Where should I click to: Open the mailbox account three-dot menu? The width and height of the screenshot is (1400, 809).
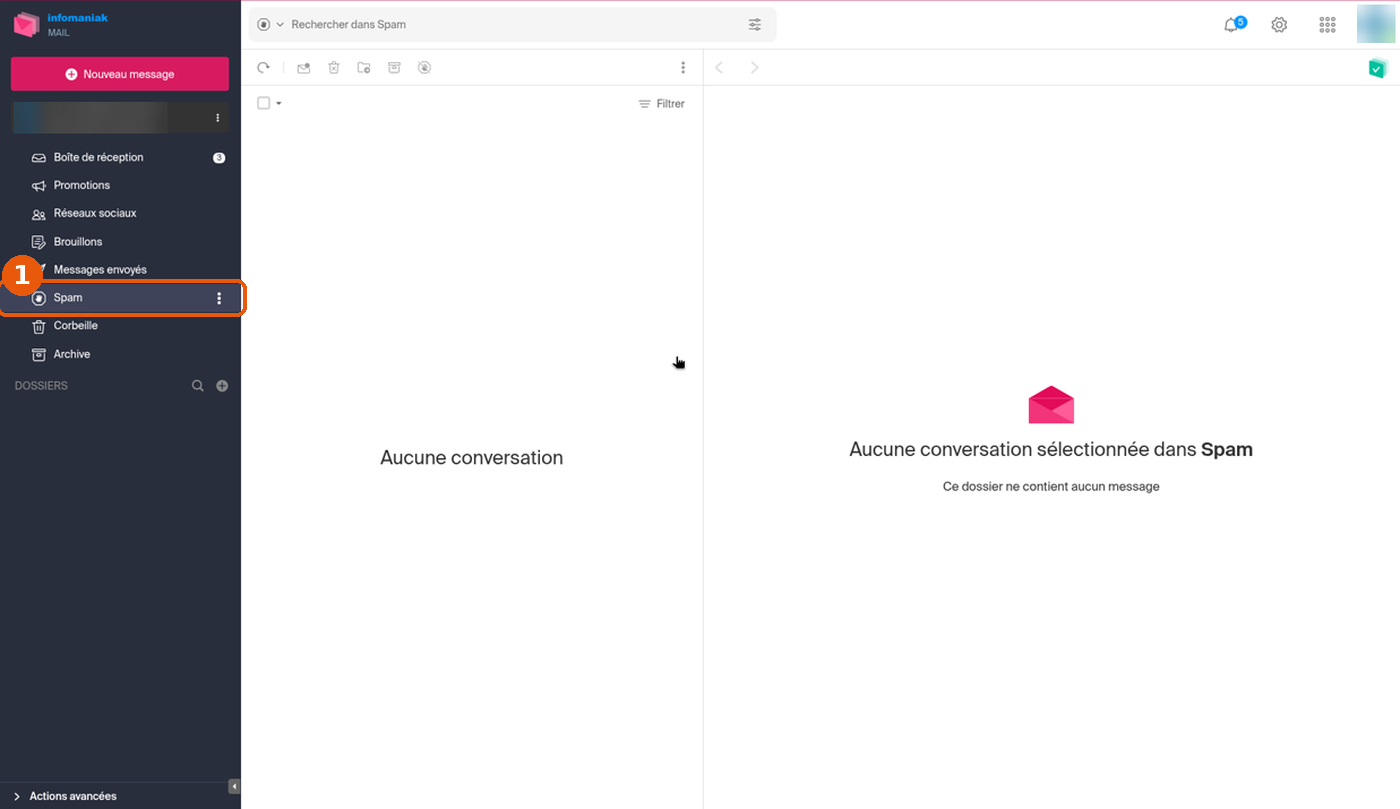click(218, 118)
